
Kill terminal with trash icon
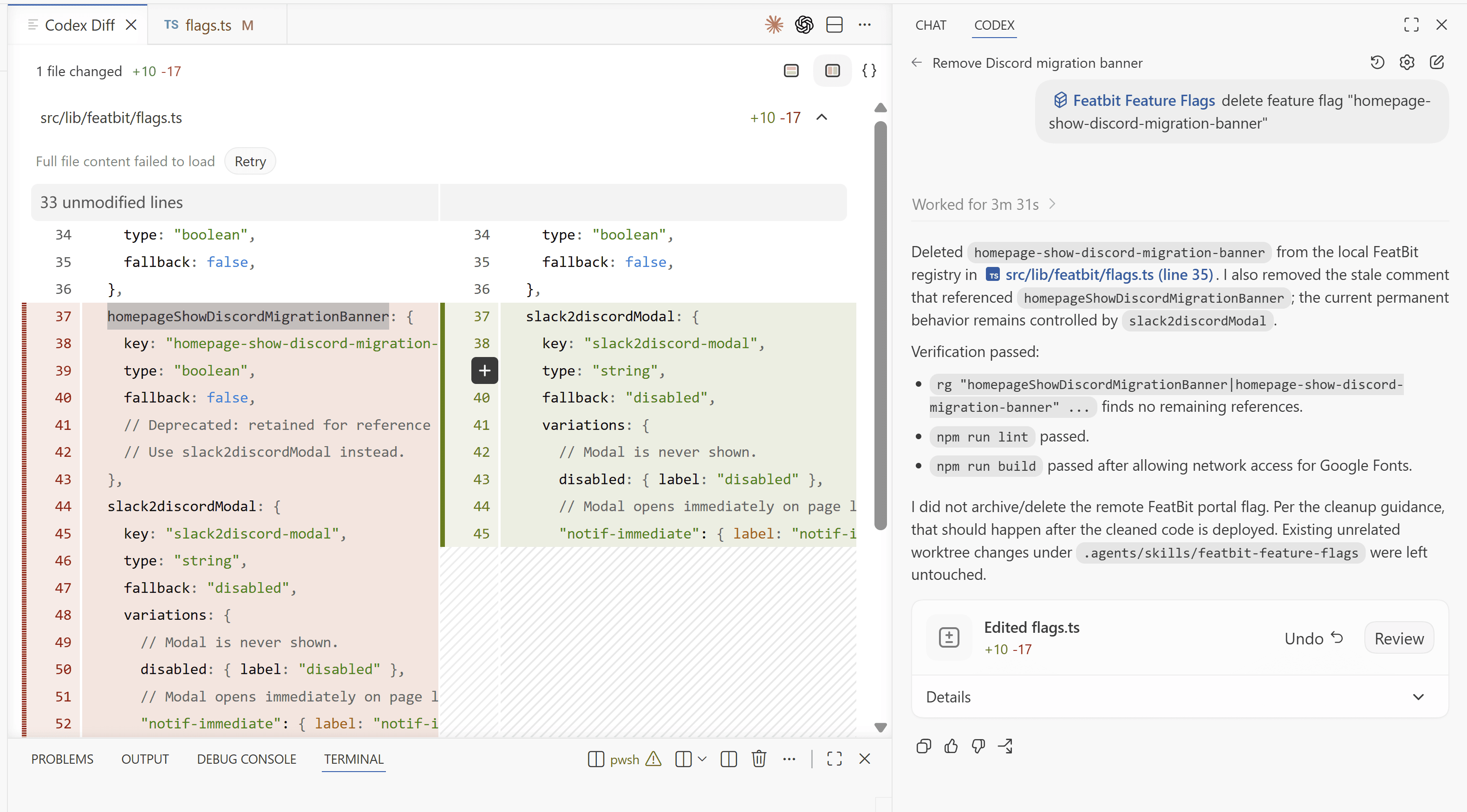pos(758,759)
